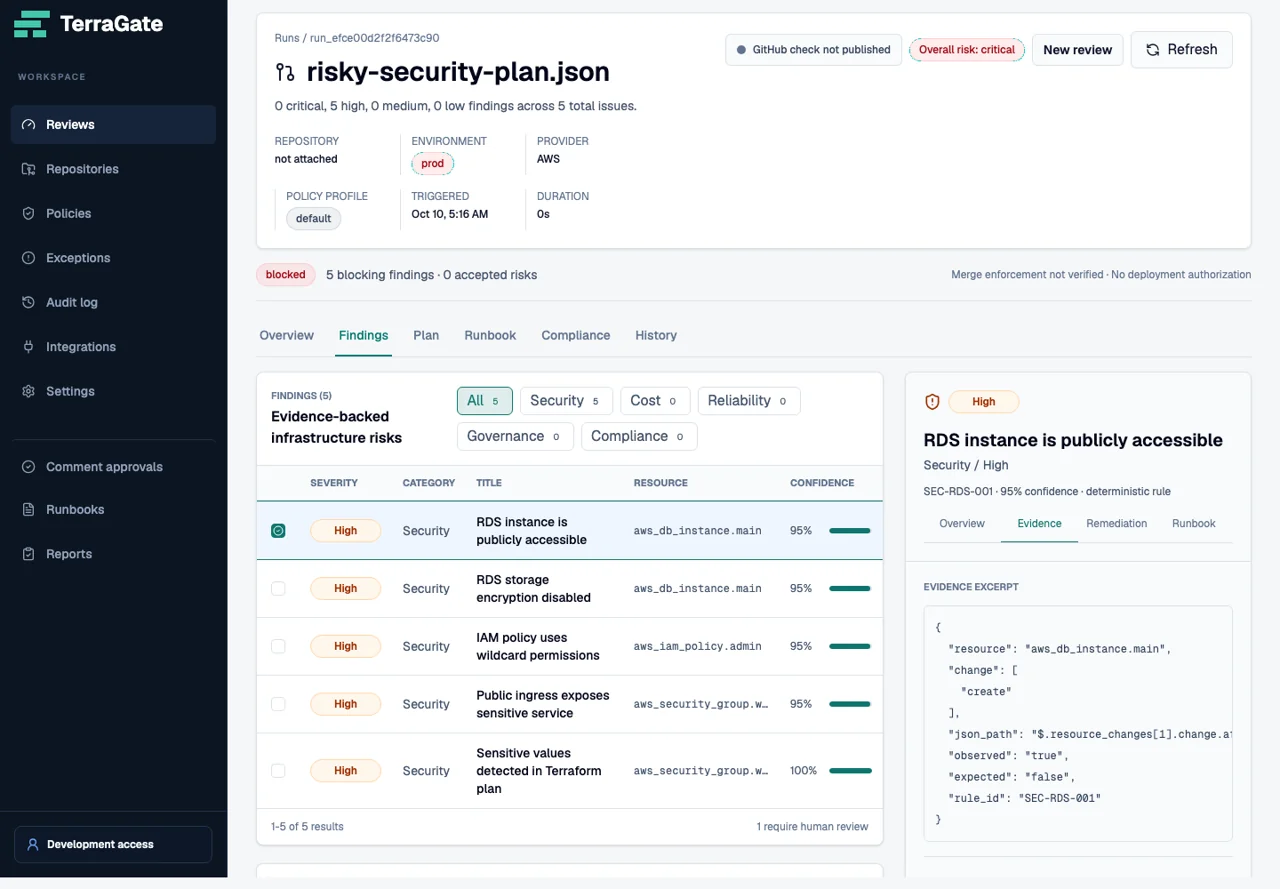Screen dimensions: 1280x889
Task: Check the RDS storage encryption disabled row
Action: click(278, 589)
